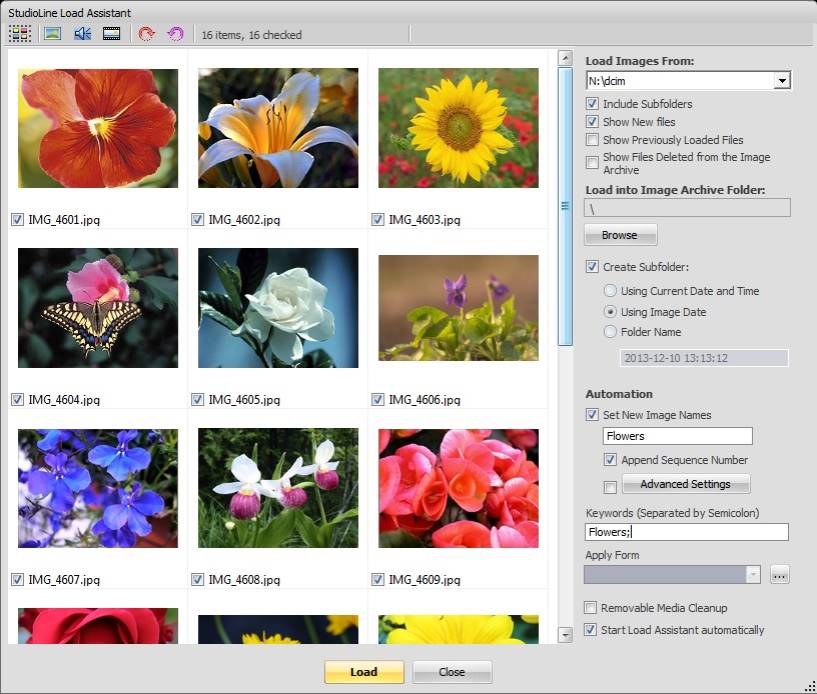
Task: Click the scrollbar down arrow
Action: tap(565, 635)
